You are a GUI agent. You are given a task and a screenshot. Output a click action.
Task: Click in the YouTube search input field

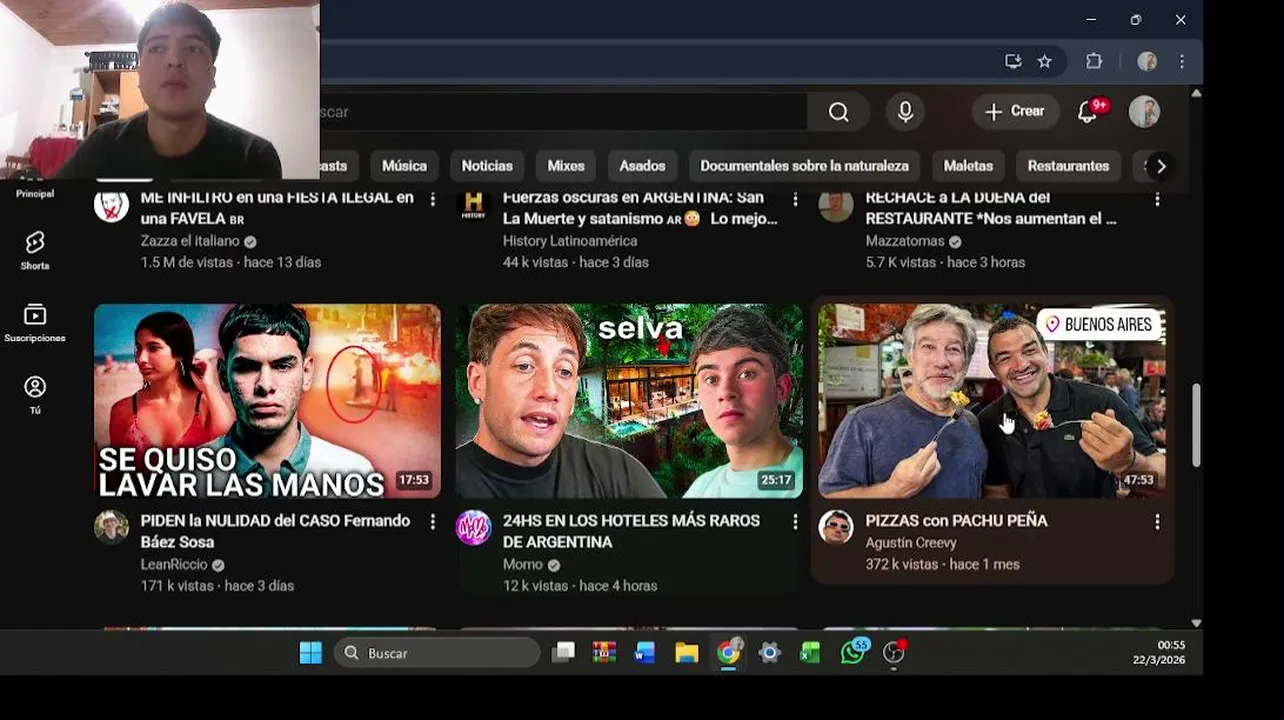pyautogui.click(x=563, y=112)
